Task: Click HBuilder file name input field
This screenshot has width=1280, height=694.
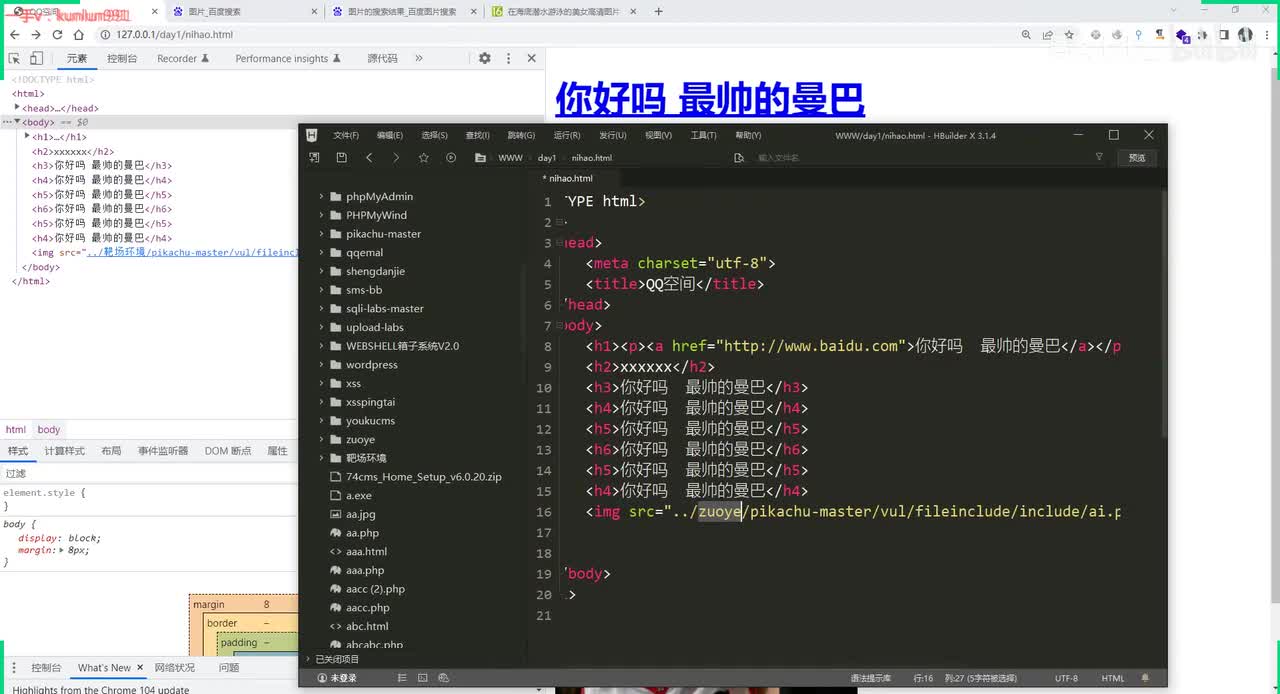Action: point(920,157)
